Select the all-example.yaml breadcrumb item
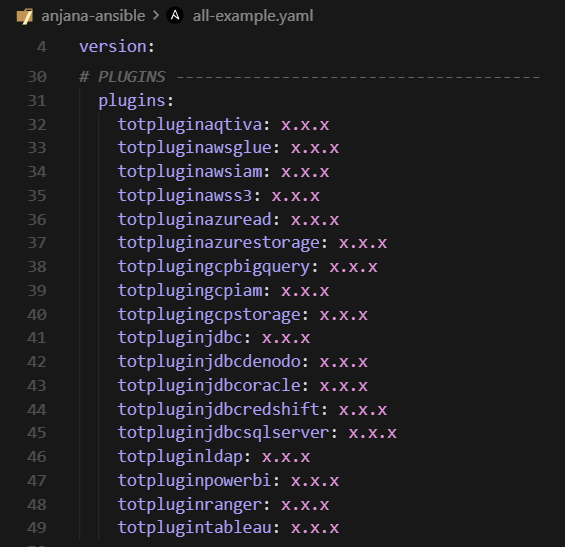 coord(253,16)
